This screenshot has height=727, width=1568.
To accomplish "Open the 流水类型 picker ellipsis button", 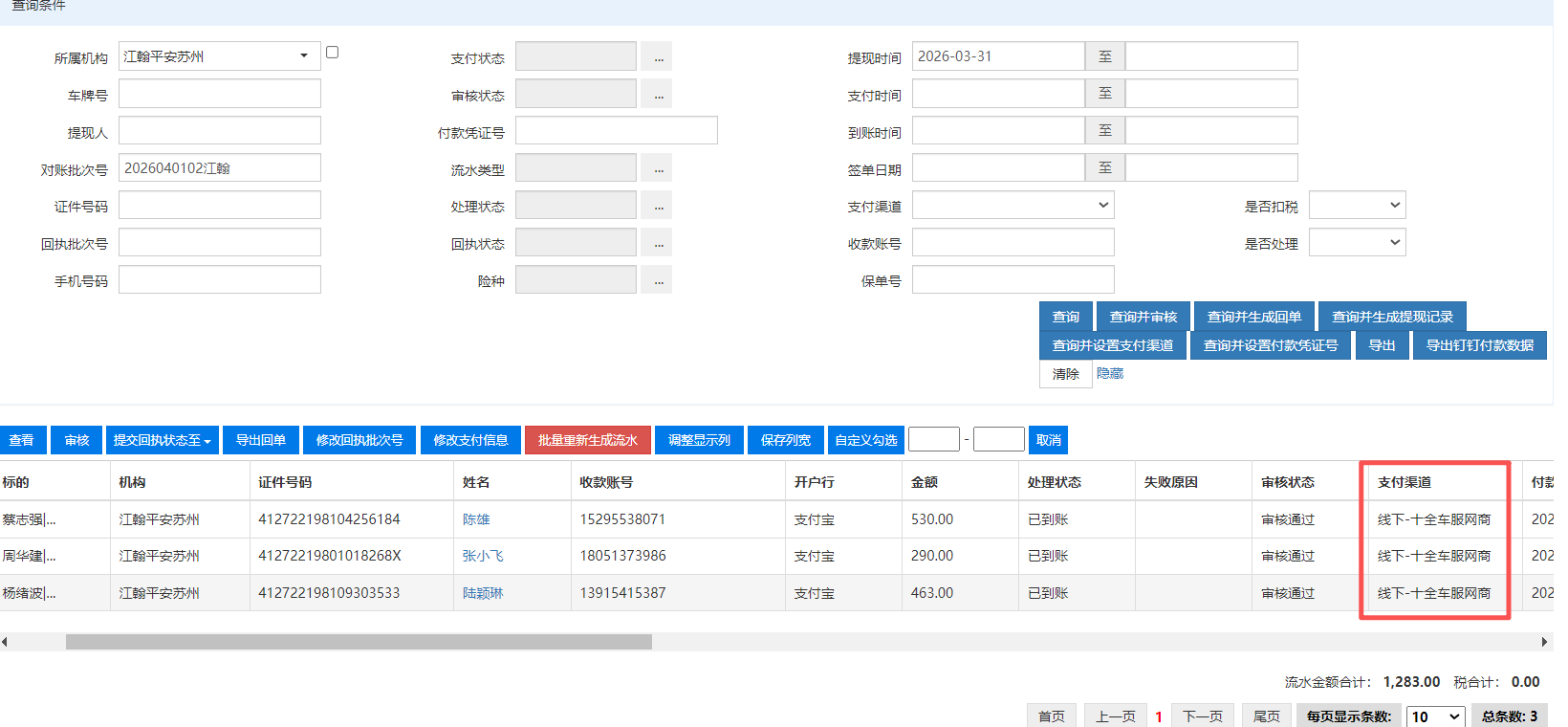I will click(x=656, y=168).
